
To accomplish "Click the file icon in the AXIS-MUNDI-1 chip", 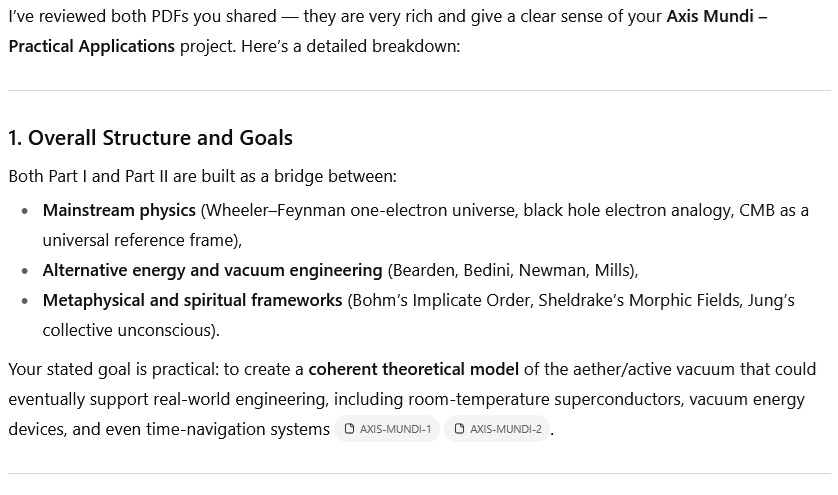I will 350,429.
